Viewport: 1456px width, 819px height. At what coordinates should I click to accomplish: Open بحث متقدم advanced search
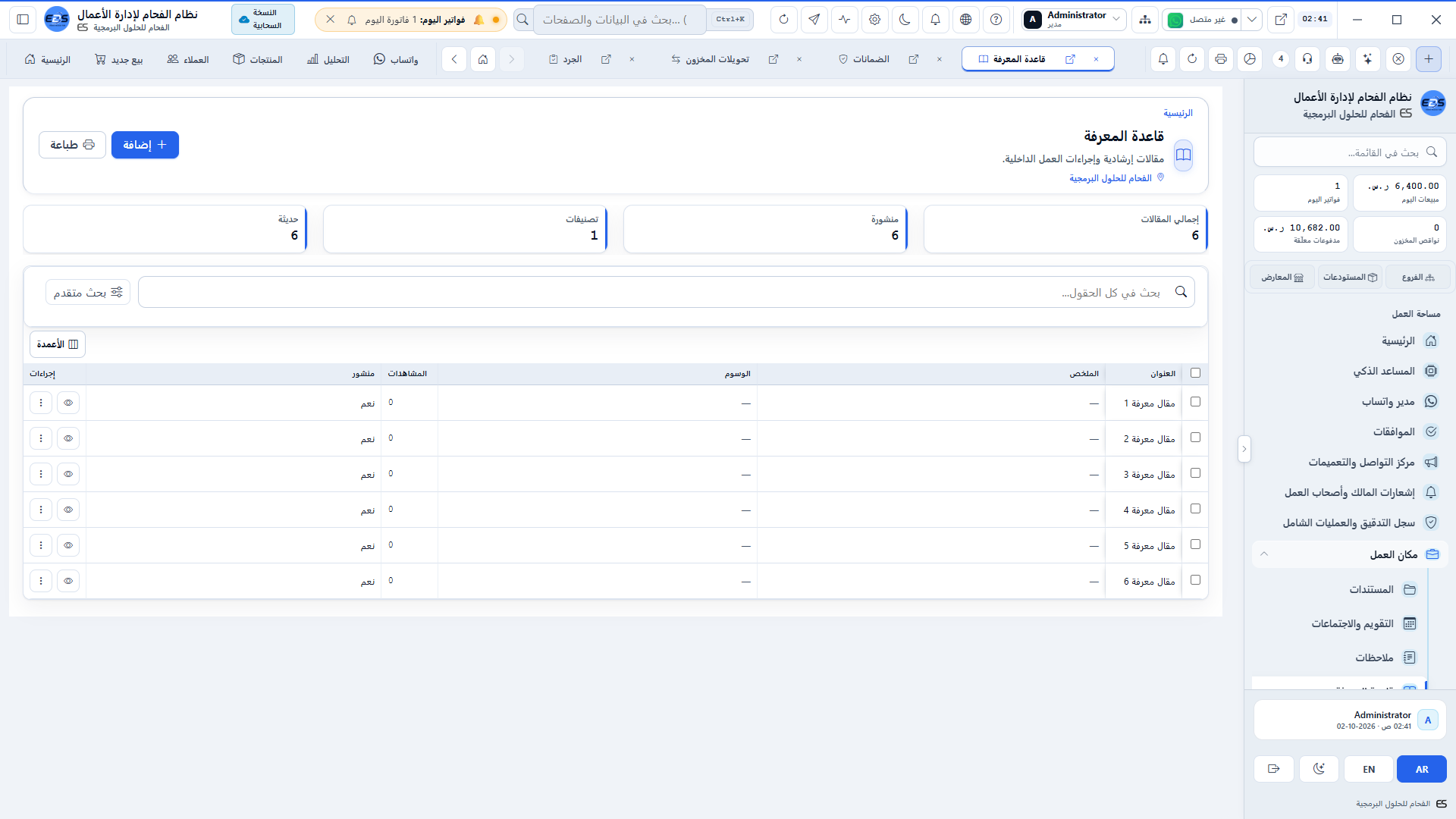(88, 292)
